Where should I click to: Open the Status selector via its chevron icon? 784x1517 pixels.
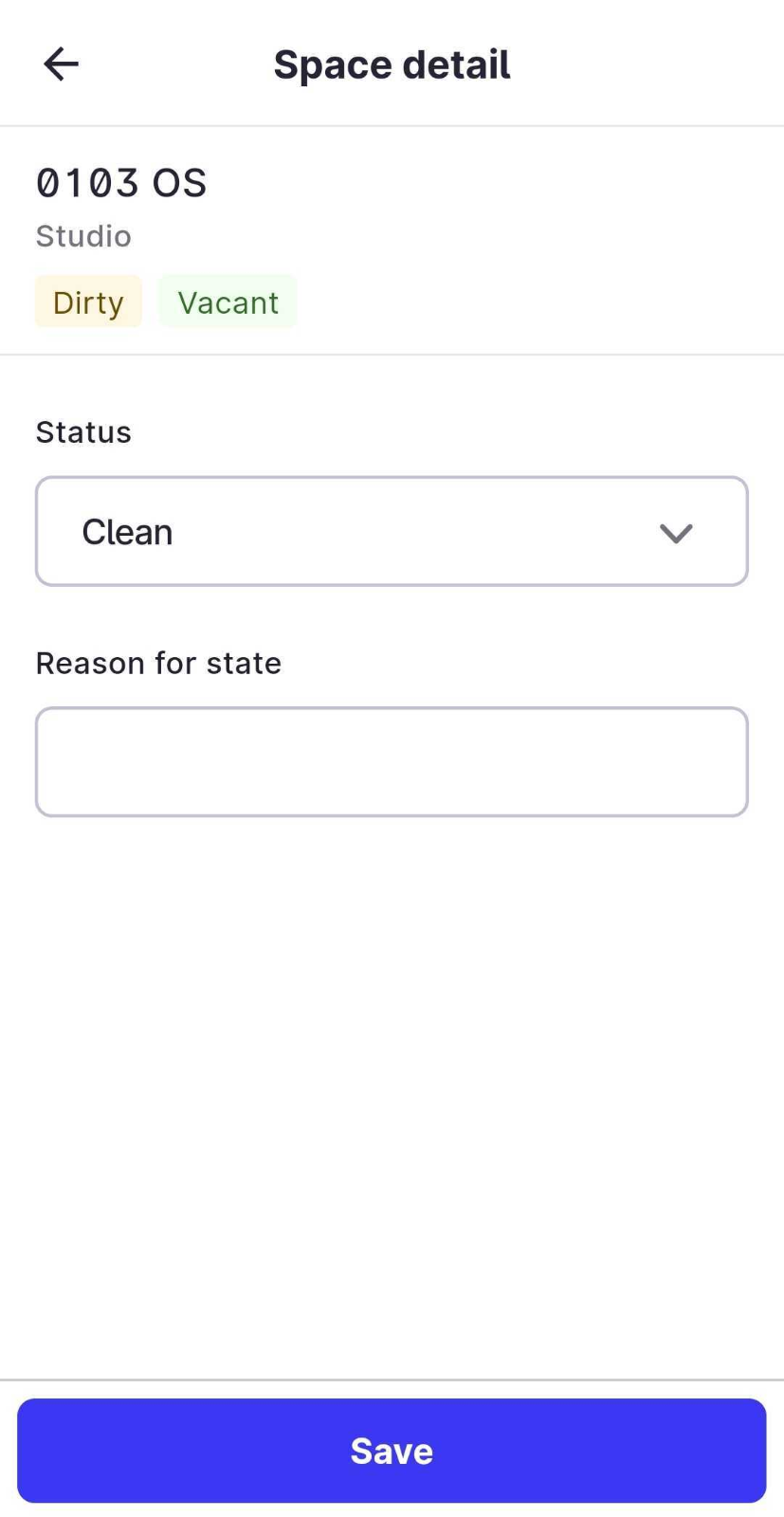tap(676, 532)
